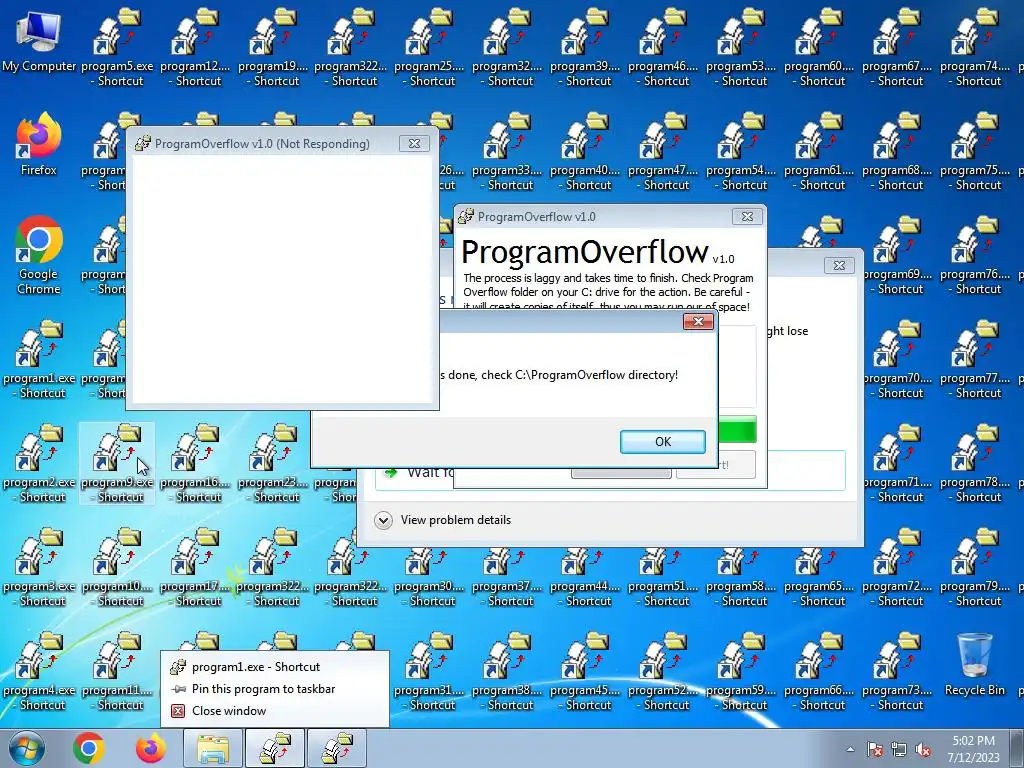Select the program32 shortcut icon
Viewport: 1024px width, 768px height.
(x=507, y=47)
